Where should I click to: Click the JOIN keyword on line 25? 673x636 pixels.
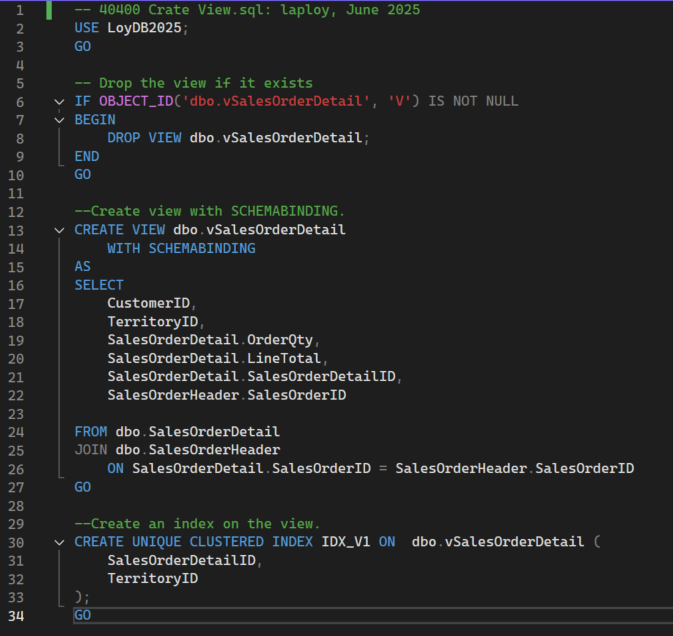tap(91, 450)
